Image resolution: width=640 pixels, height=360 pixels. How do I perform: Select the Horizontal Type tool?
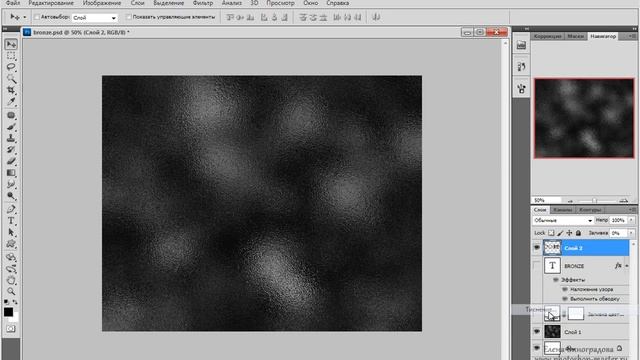(x=11, y=221)
